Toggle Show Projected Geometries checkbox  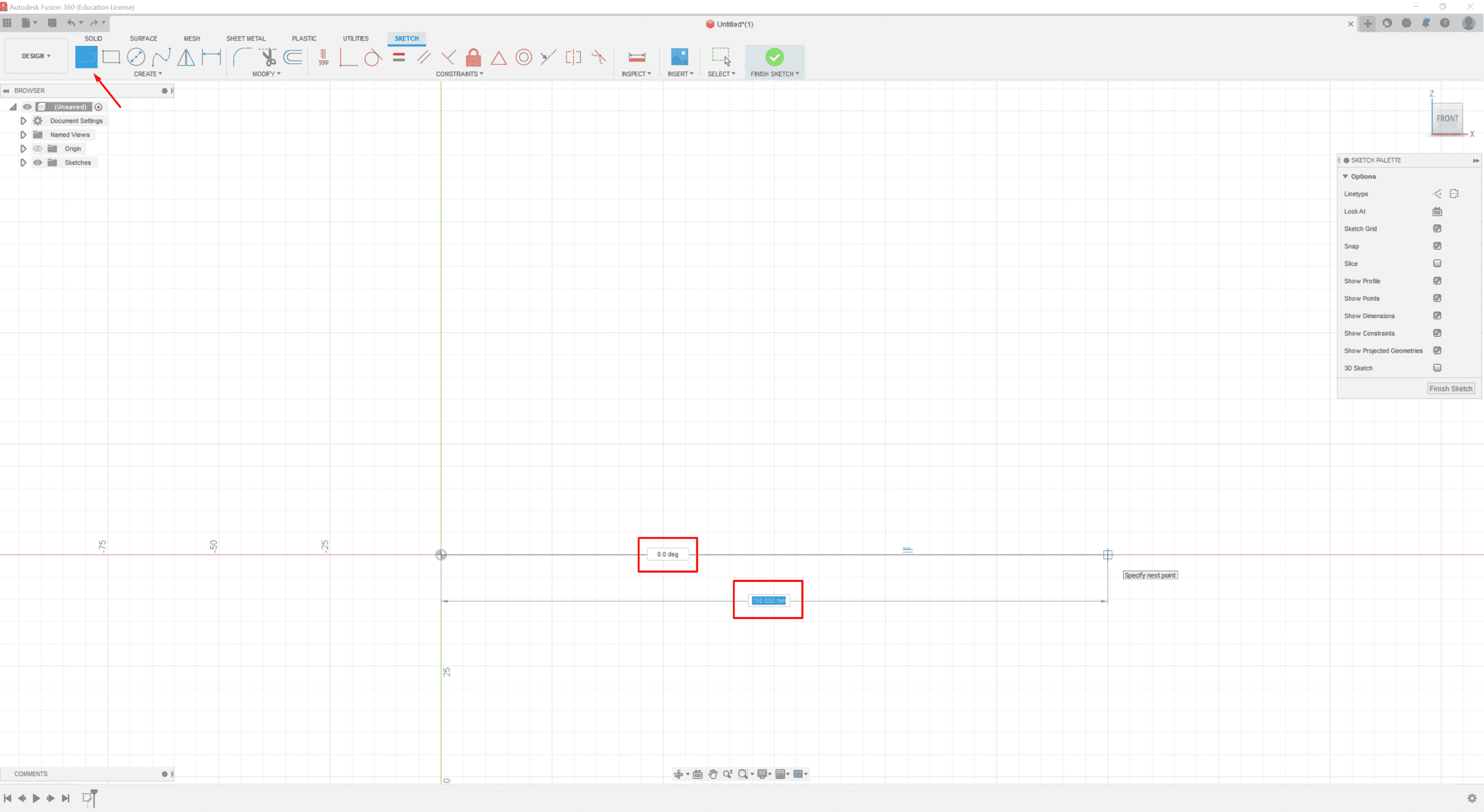1438,350
